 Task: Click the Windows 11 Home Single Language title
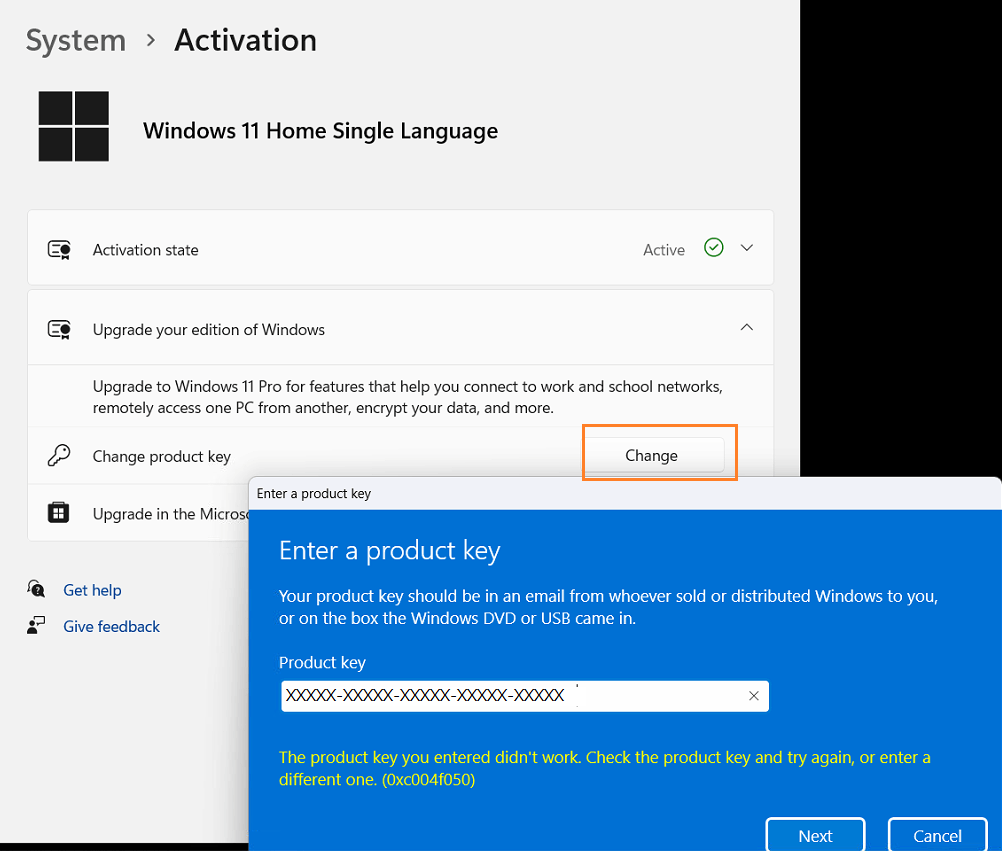tap(320, 131)
